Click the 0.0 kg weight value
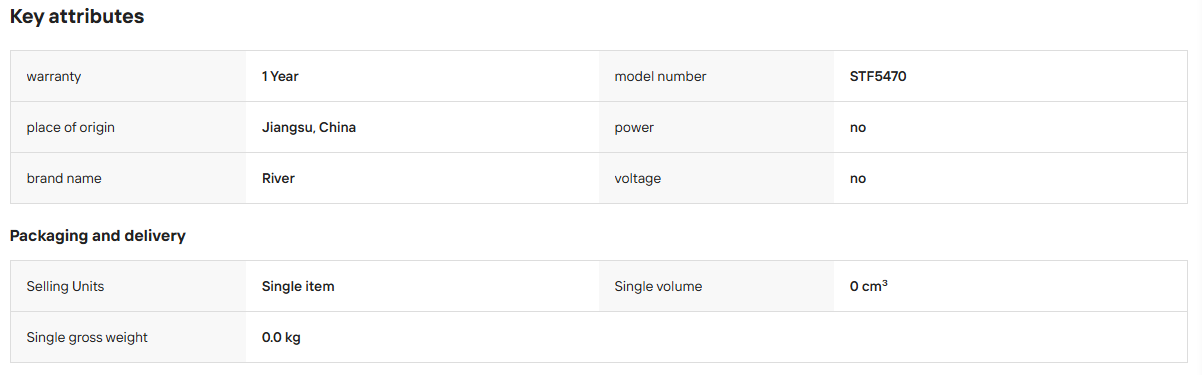This screenshot has width=1202, height=375. (281, 337)
